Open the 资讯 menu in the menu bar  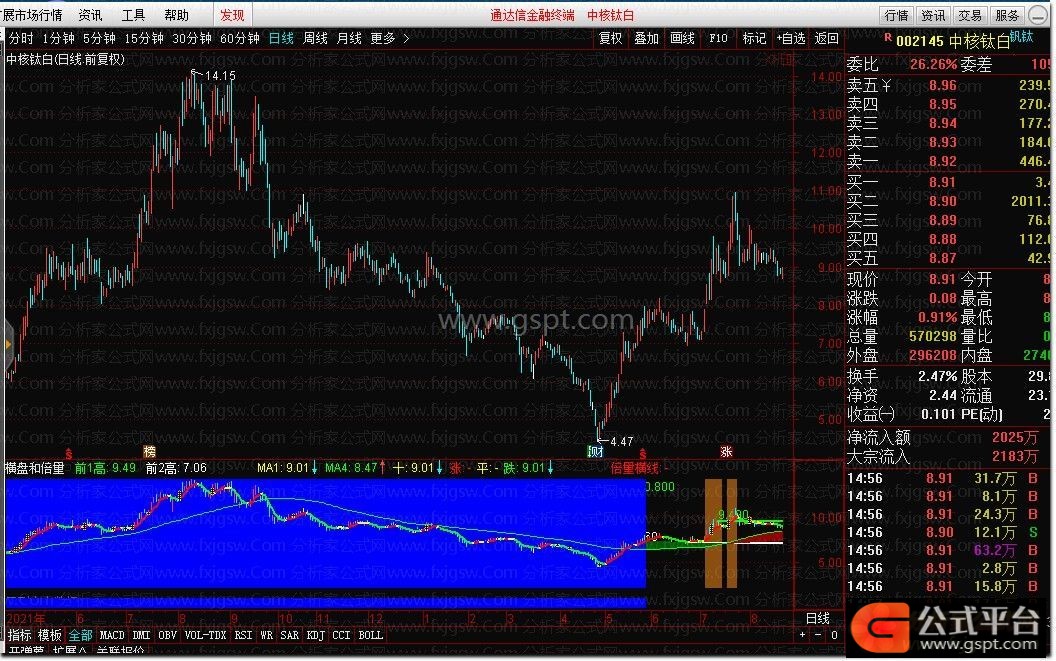(90, 15)
